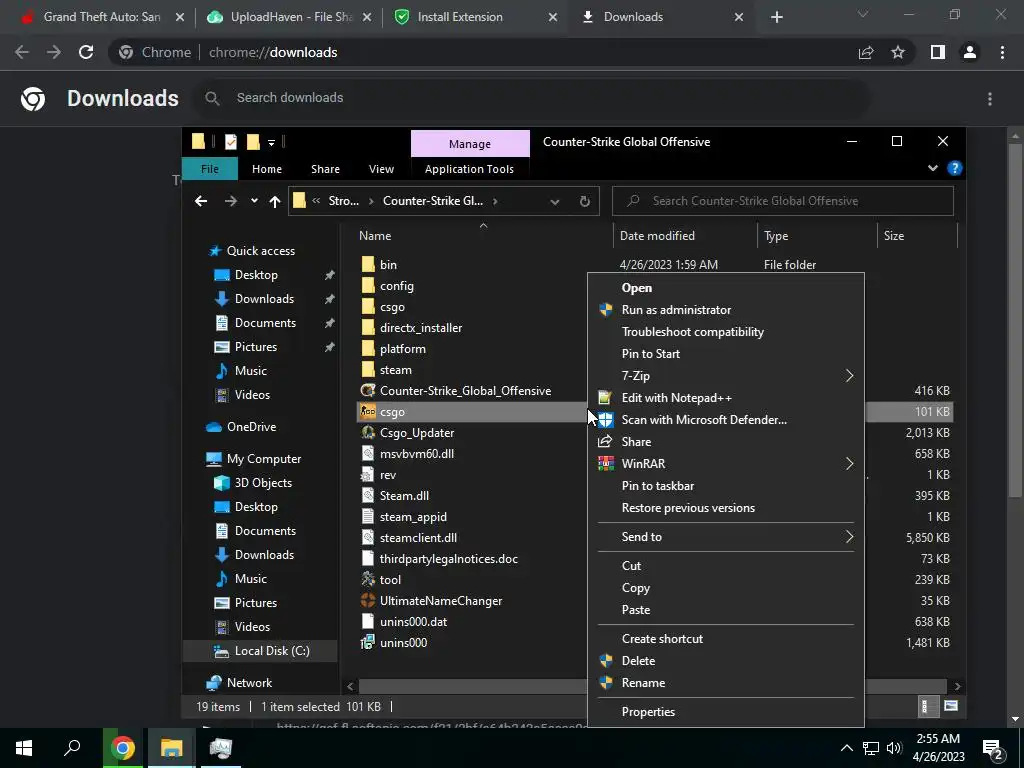Reload the Chrome page
The image size is (1024, 768).
tap(86, 52)
